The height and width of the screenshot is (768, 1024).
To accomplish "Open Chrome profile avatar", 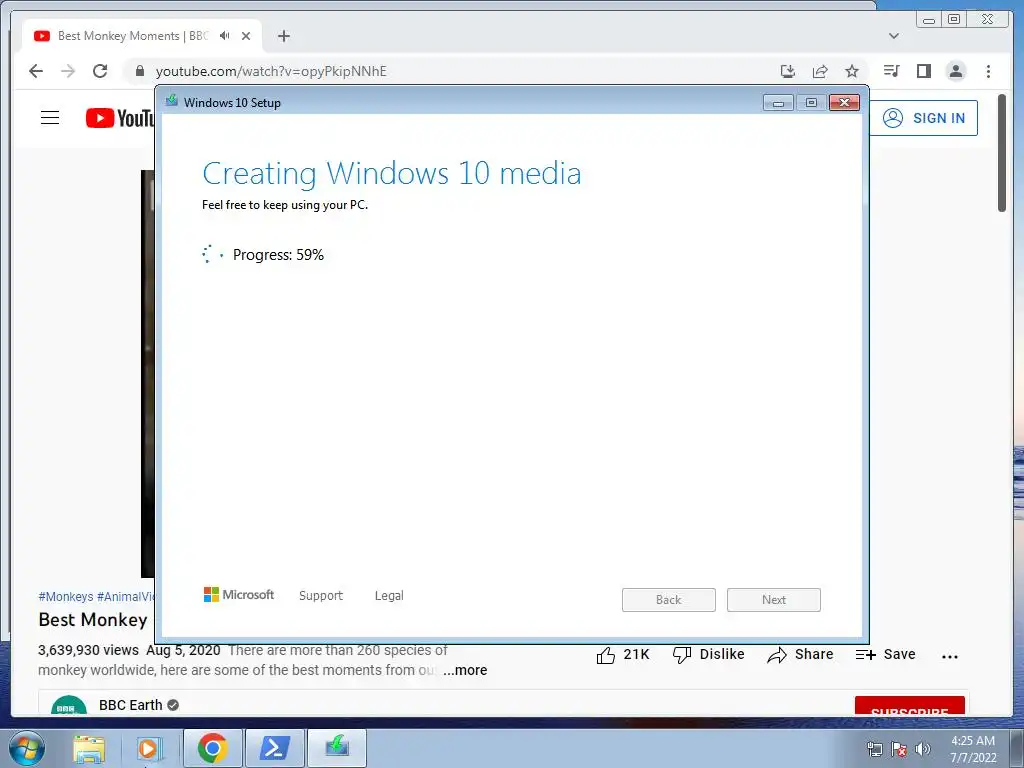I will point(955,71).
